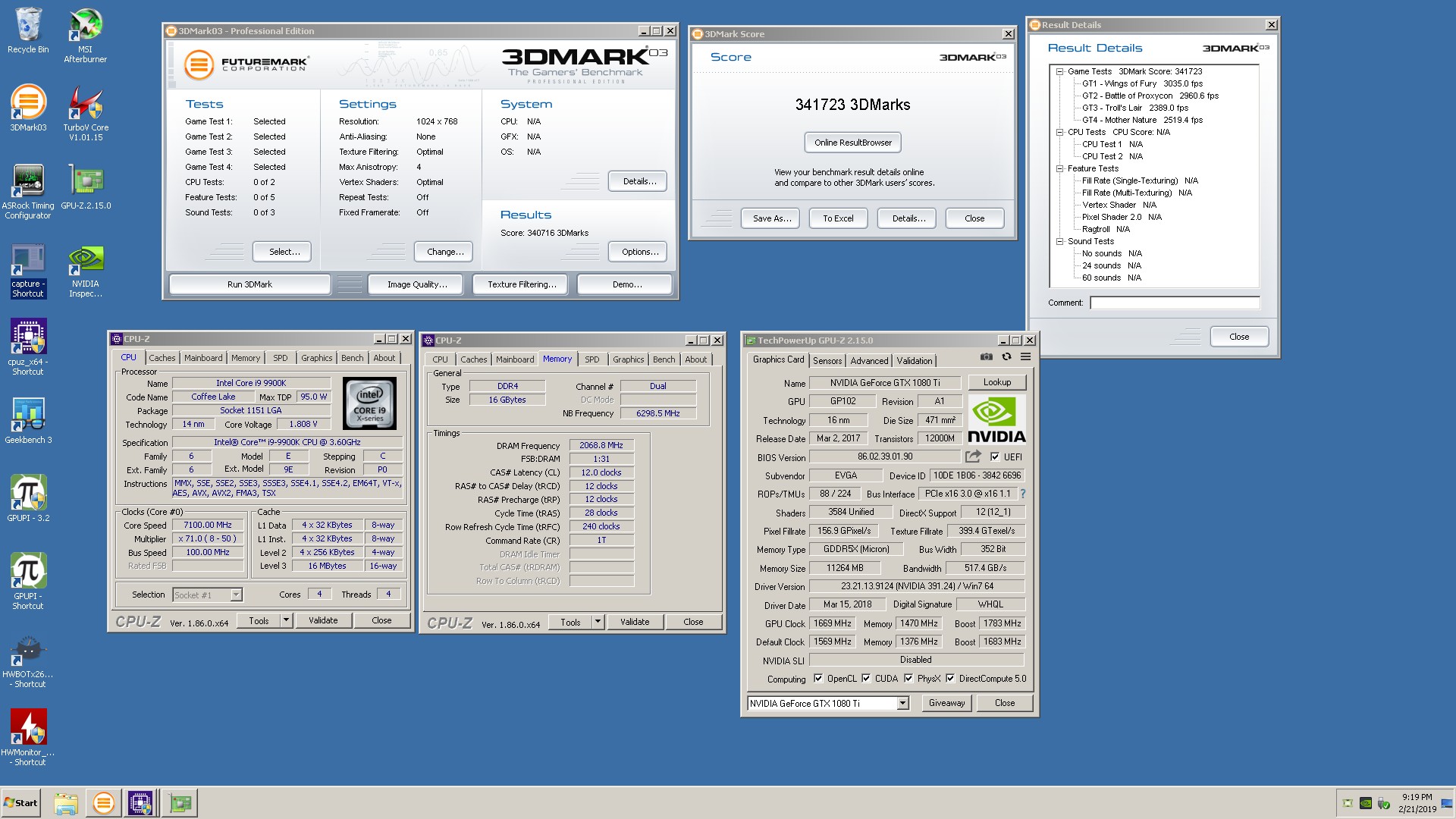
Task: Toggle CUDA computing checkbox
Action: (x=866, y=679)
